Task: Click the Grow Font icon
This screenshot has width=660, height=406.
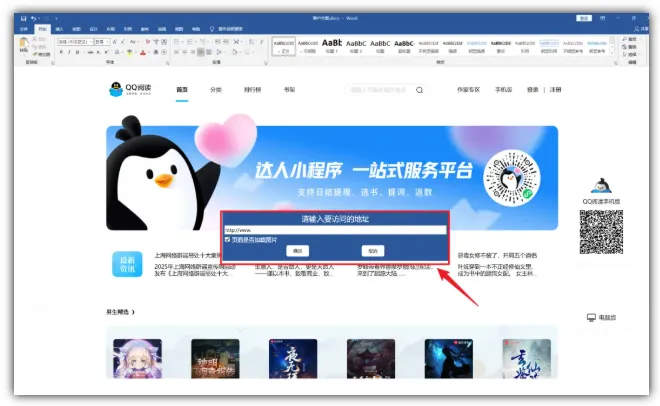Action: 114,42
